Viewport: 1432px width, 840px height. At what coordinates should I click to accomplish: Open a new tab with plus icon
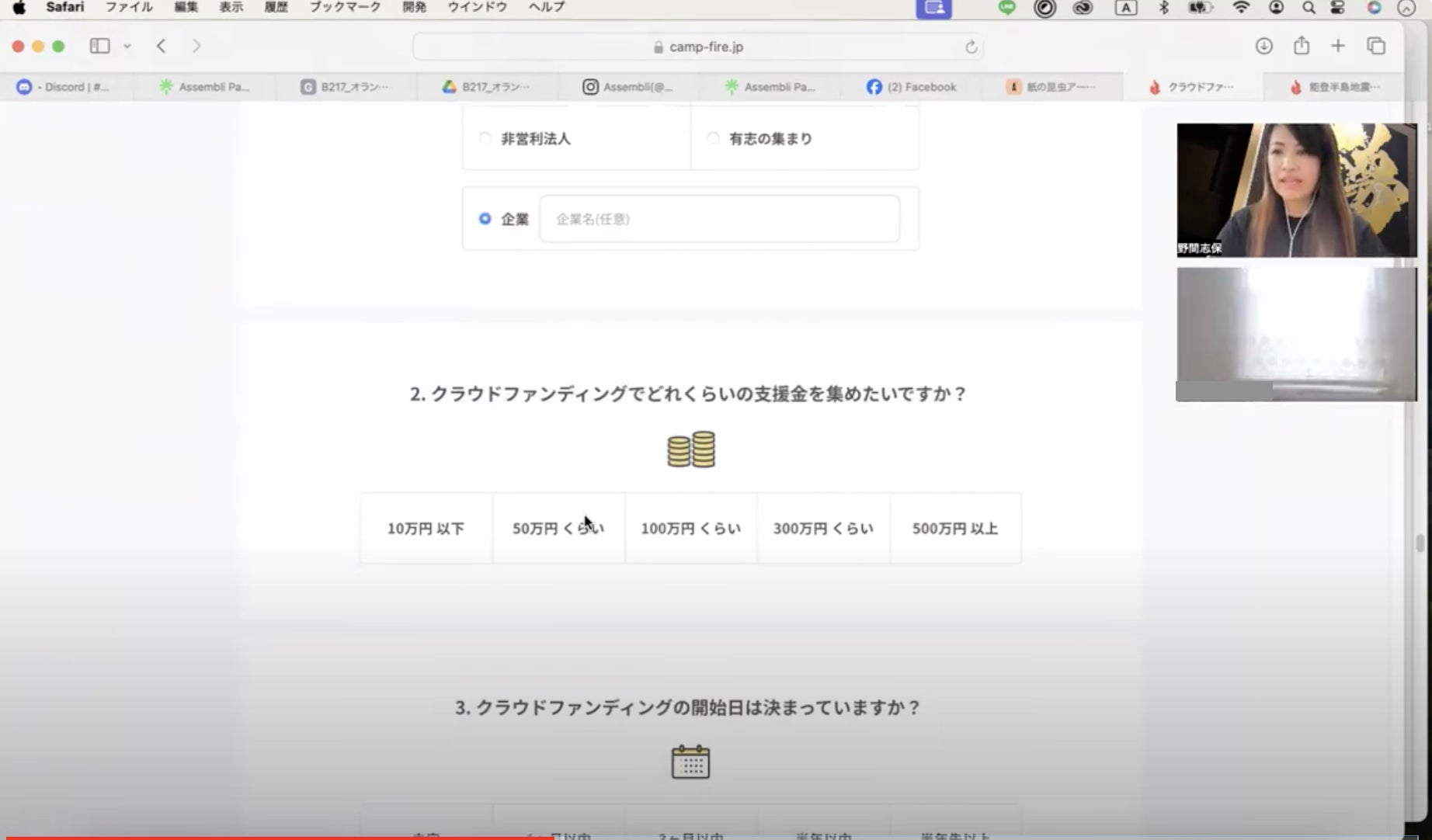click(x=1337, y=46)
